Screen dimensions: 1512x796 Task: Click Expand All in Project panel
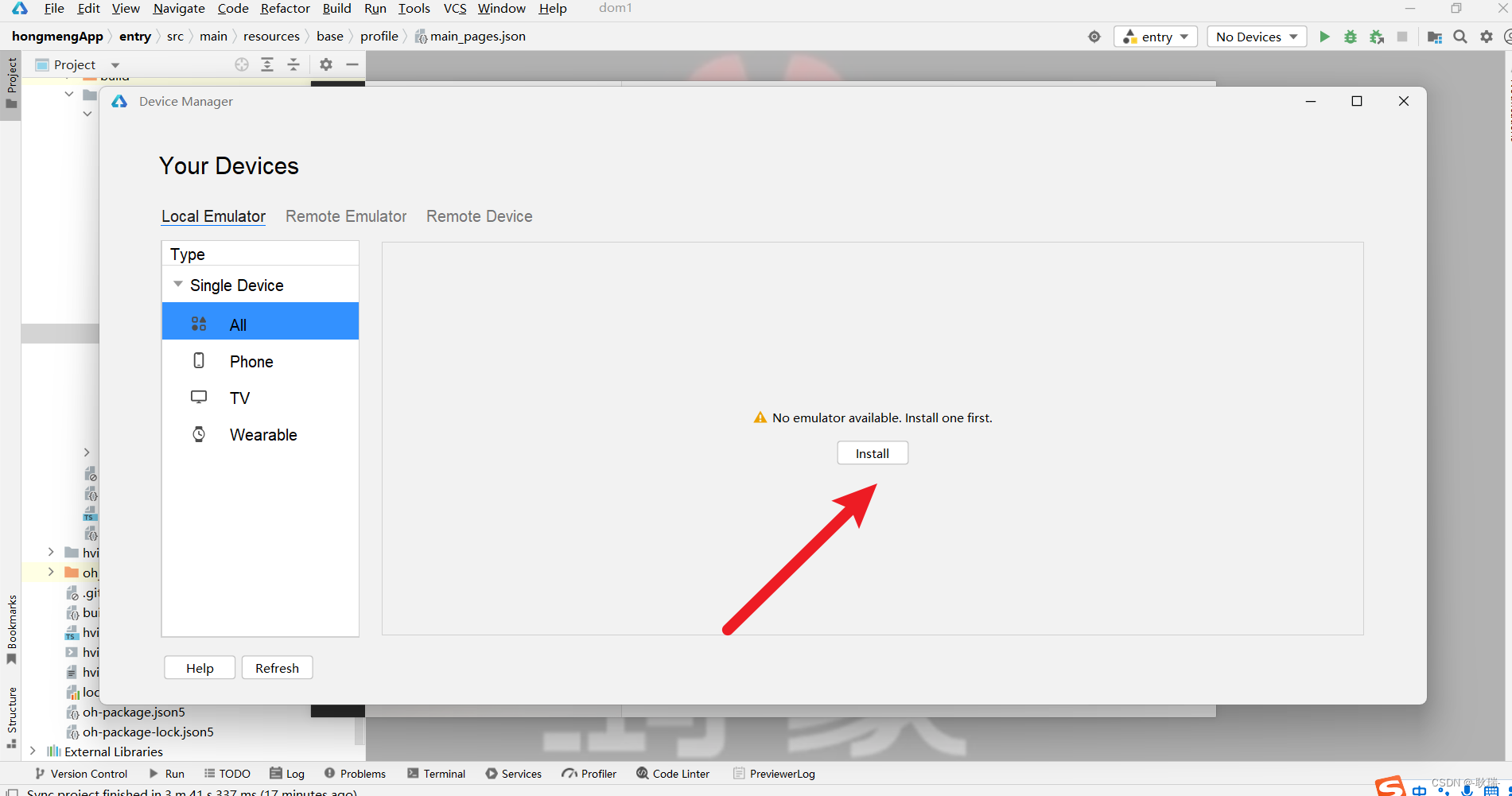[267, 64]
